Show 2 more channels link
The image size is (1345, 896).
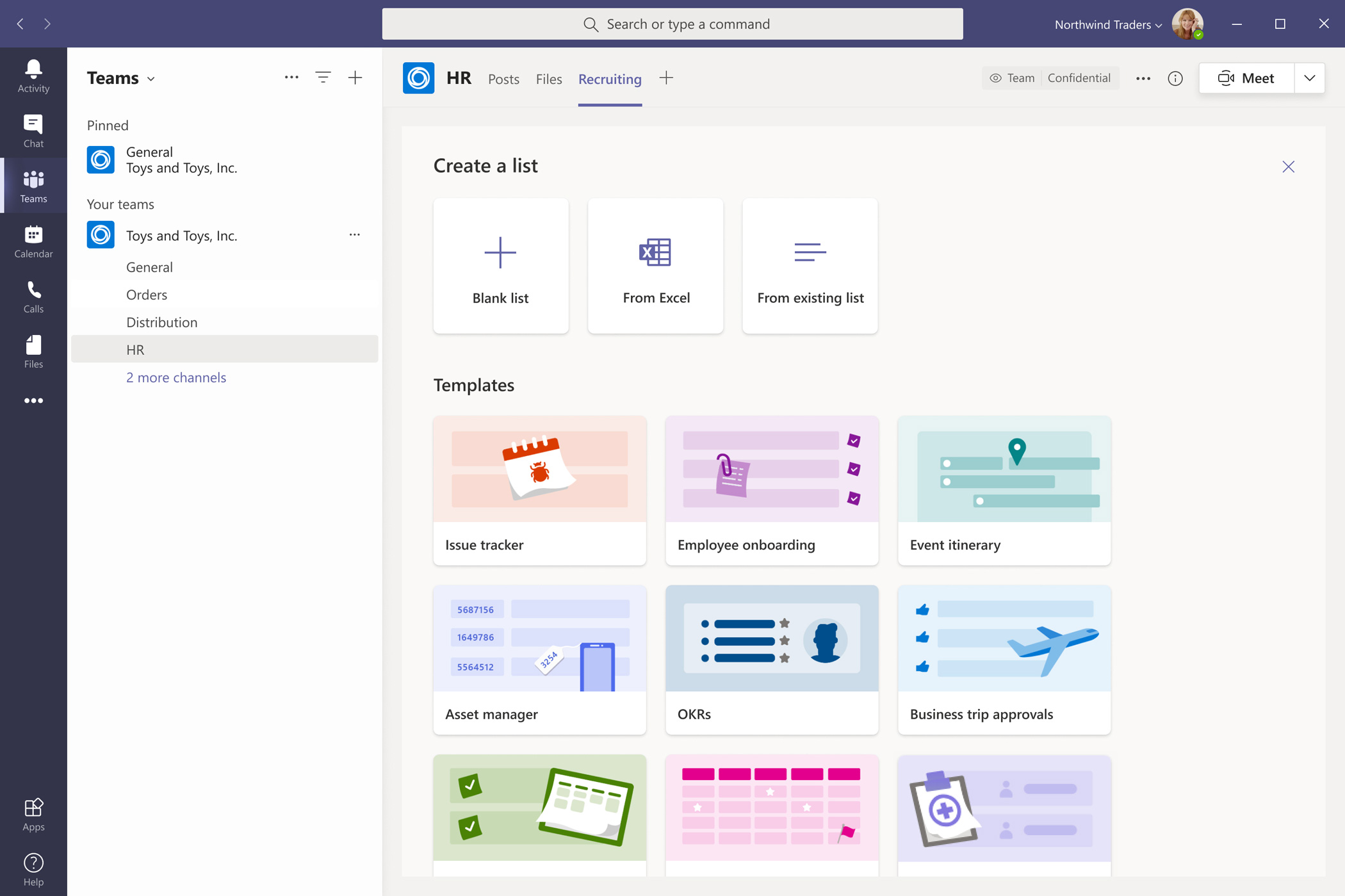click(x=176, y=377)
